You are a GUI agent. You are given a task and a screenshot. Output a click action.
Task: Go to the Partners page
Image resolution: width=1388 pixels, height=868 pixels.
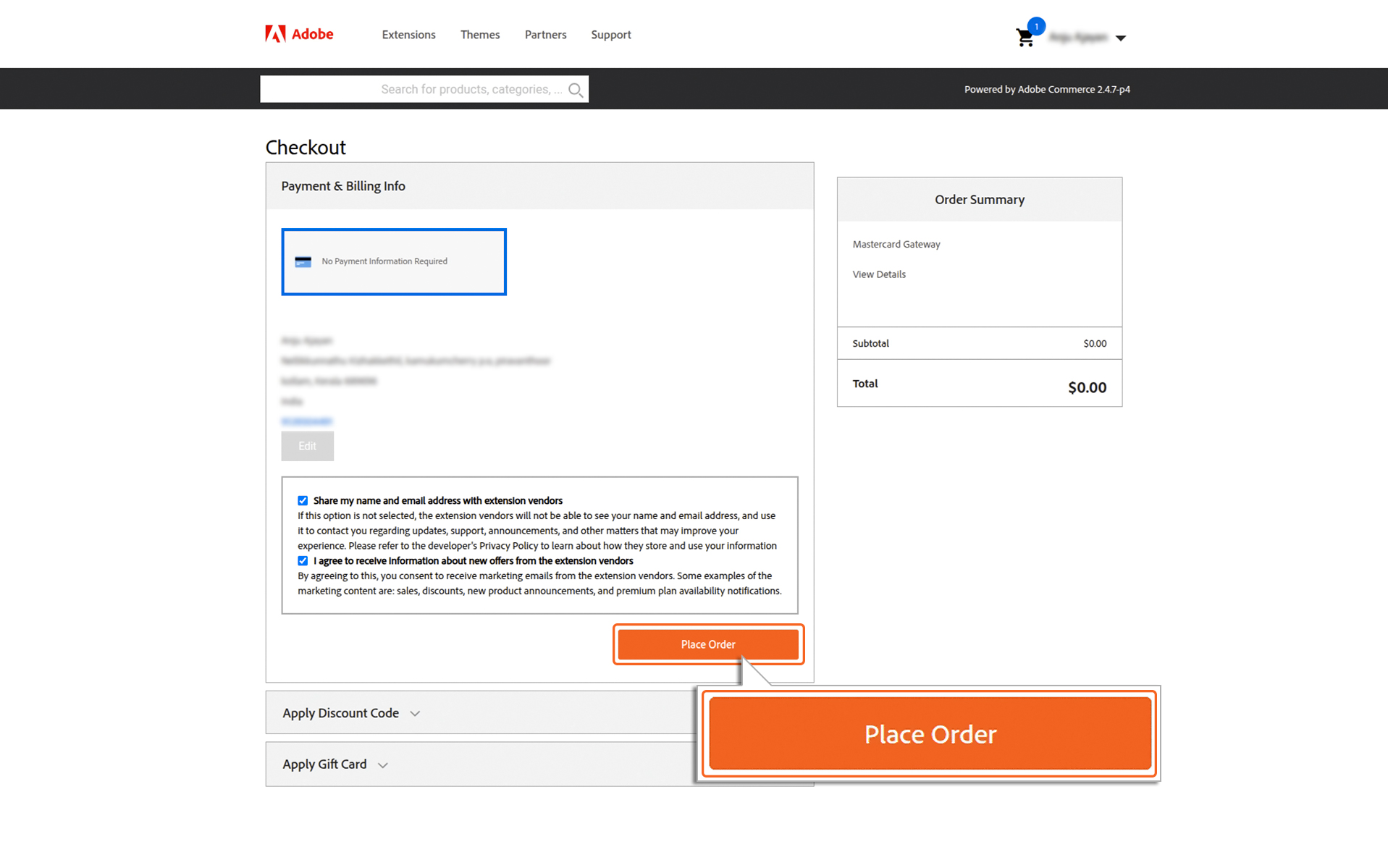[x=545, y=35]
